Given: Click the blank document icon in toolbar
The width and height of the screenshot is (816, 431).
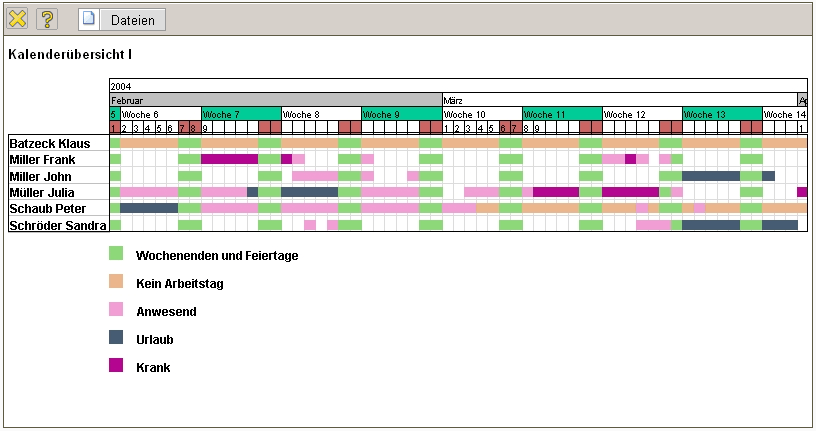Looking at the screenshot, I should pyautogui.click(x=89, y=20).
